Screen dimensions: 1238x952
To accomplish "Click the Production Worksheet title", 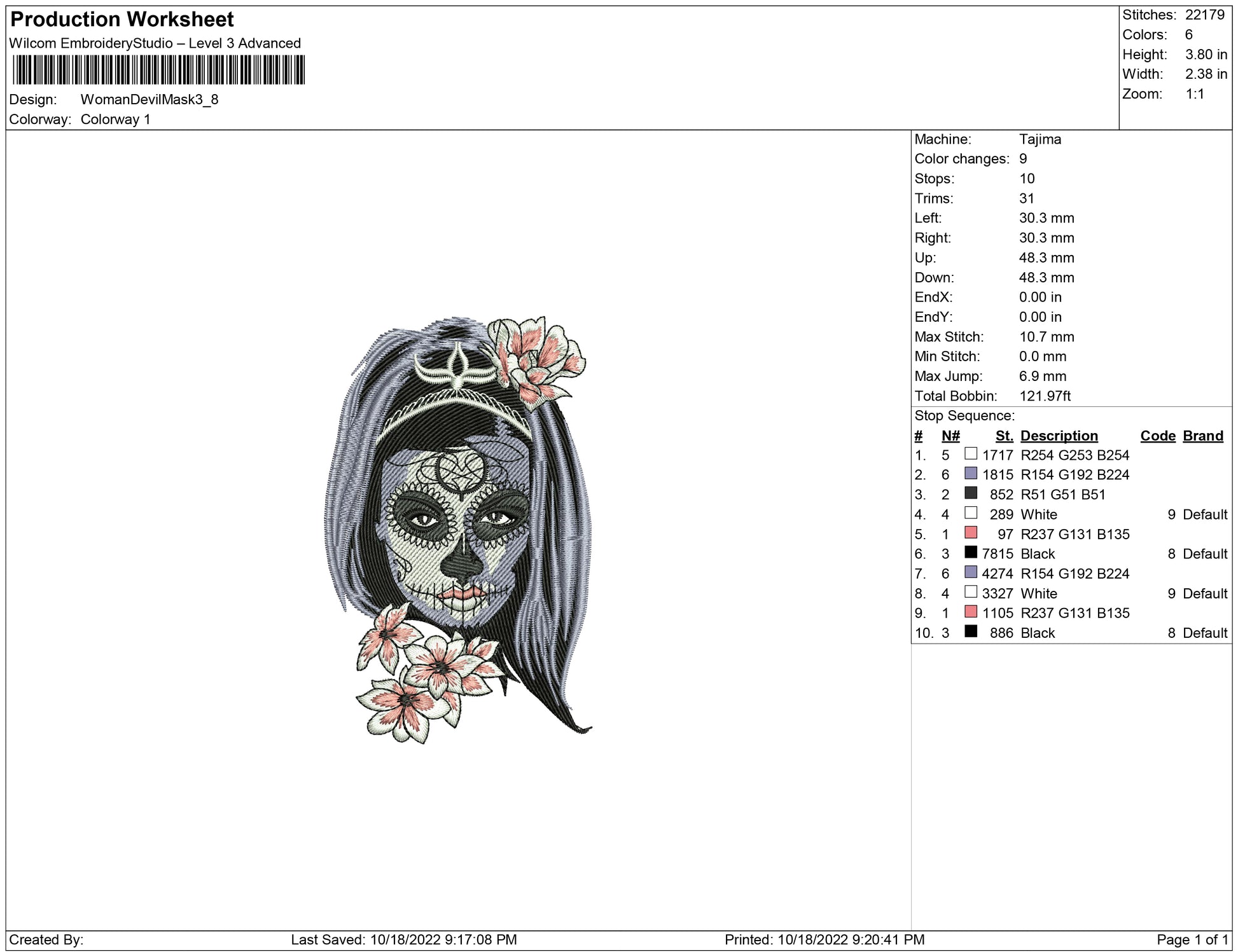I will coord(122,20).
